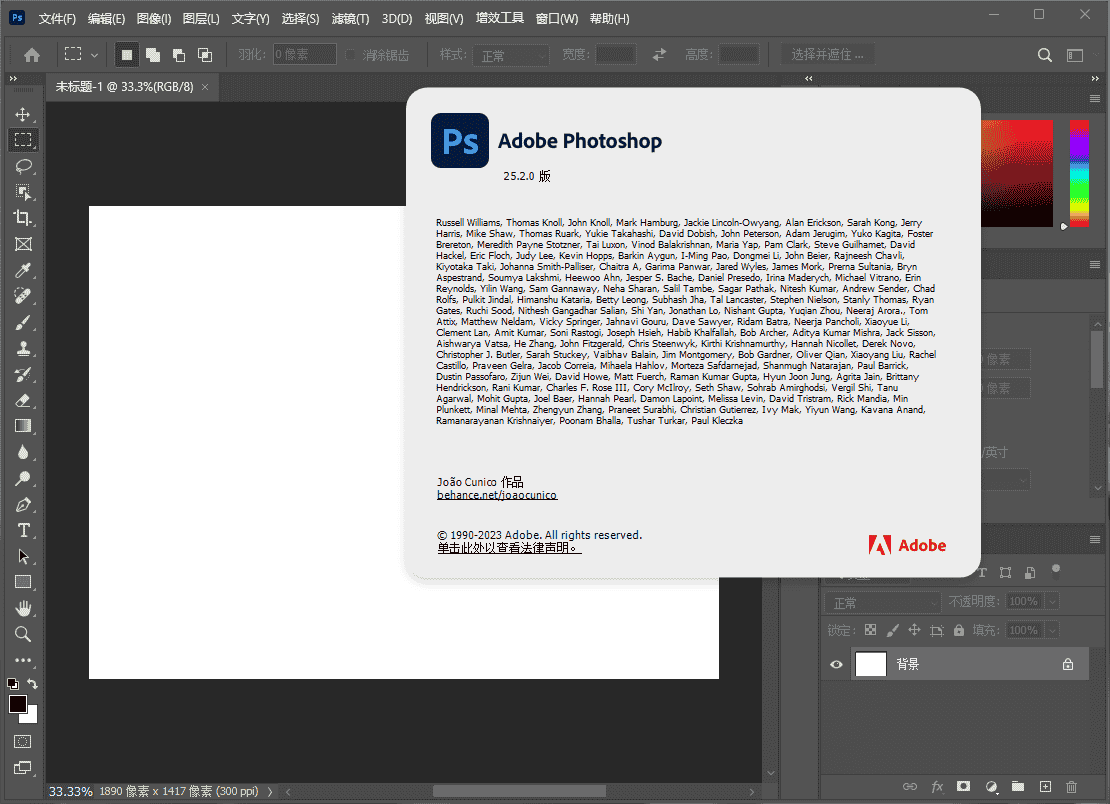
Task: Pick the Eyedropper tool
Action: (x=23, y=270)
